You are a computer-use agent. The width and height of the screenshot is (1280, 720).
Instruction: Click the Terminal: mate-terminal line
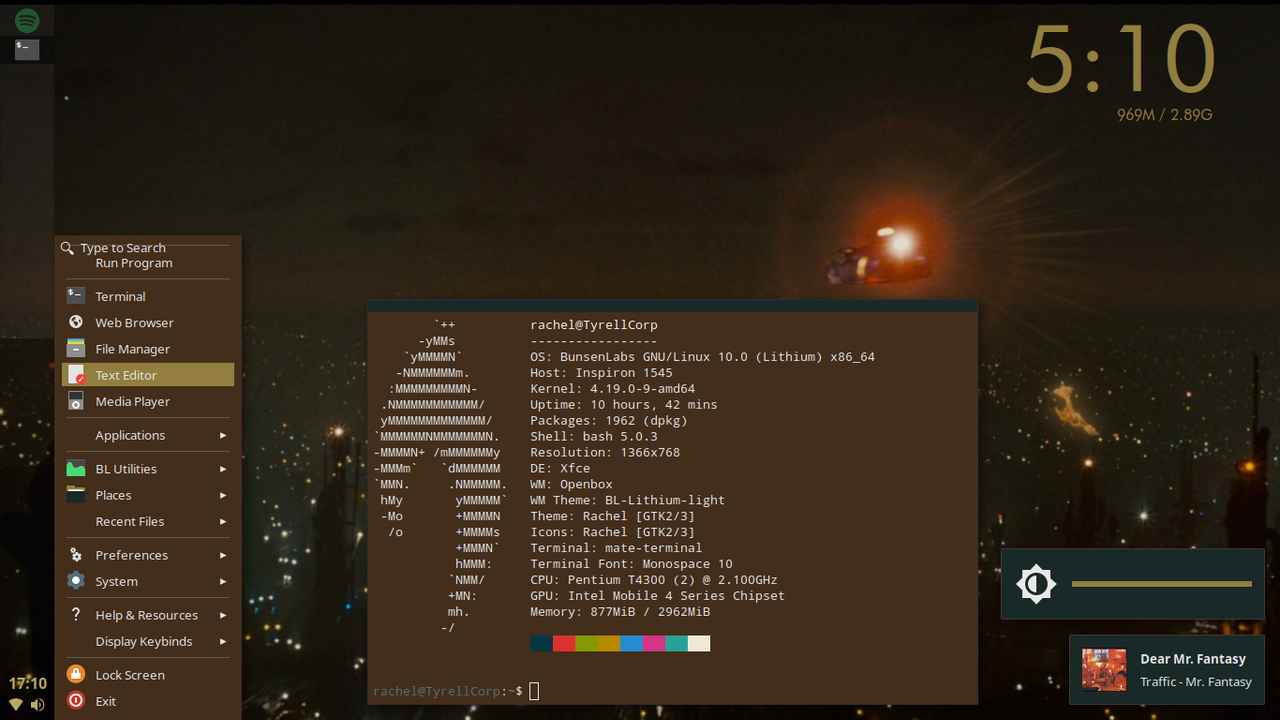616,548
